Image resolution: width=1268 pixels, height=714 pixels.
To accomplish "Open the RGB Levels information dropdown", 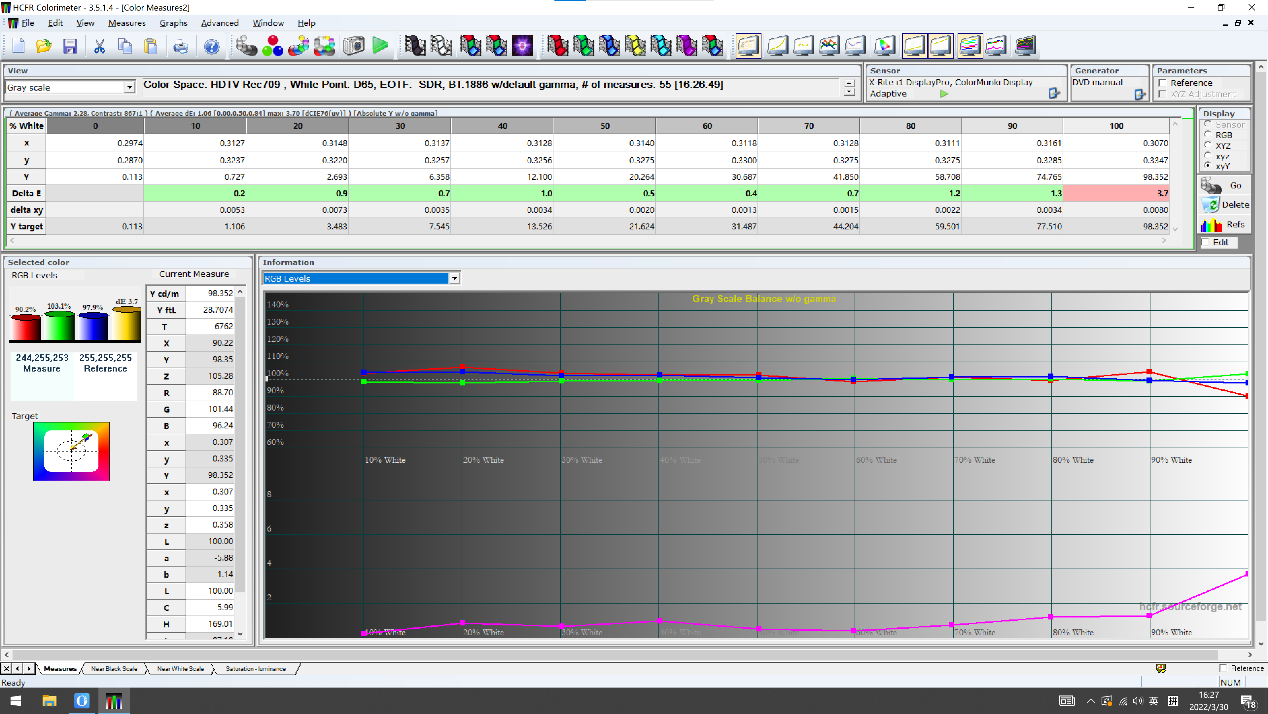I will [454, 279].
